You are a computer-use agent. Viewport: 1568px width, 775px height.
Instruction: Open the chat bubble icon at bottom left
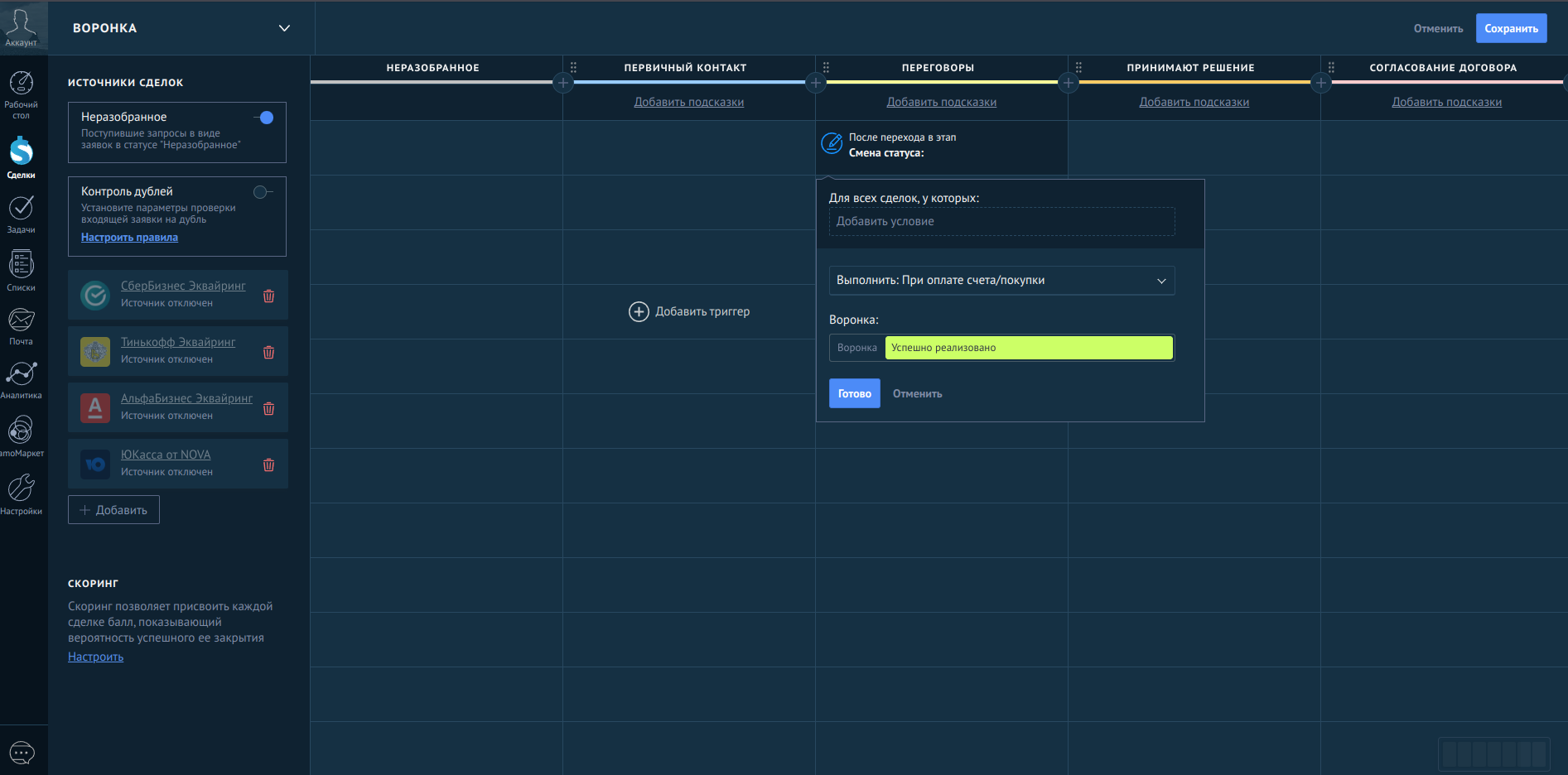pos(22,753)
